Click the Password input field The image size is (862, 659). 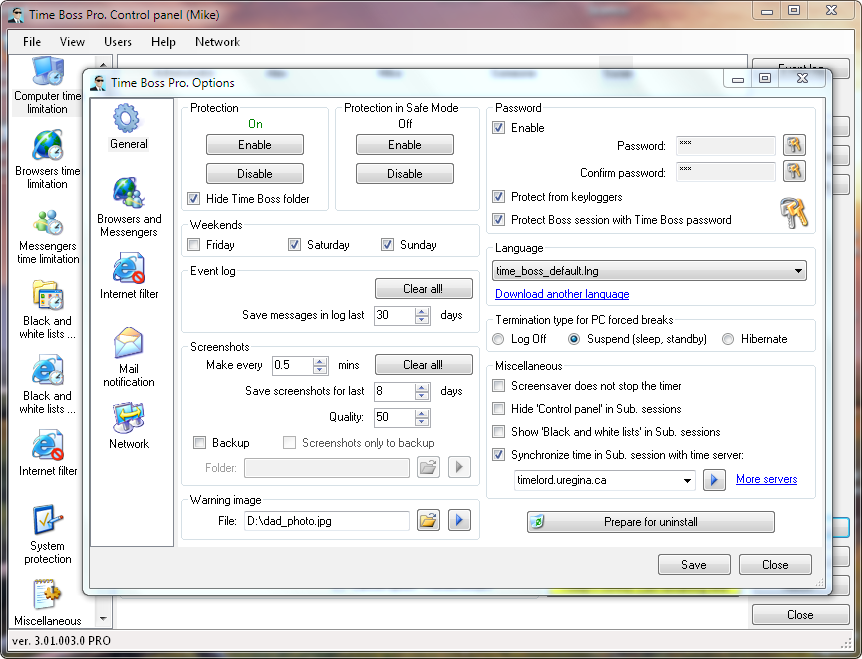[726, 146]
